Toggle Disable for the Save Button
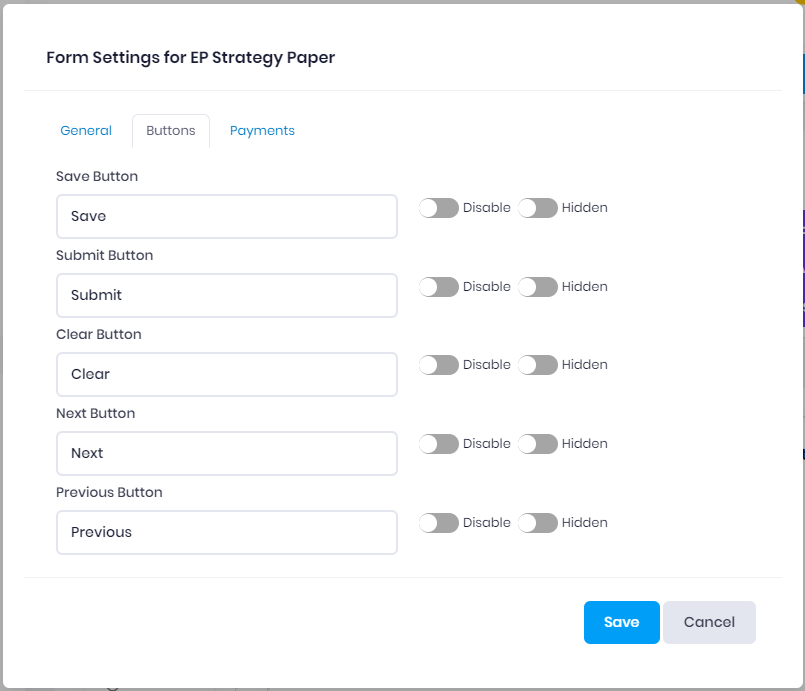The height and width of the screenshot is (691, 805). (439, 208)
